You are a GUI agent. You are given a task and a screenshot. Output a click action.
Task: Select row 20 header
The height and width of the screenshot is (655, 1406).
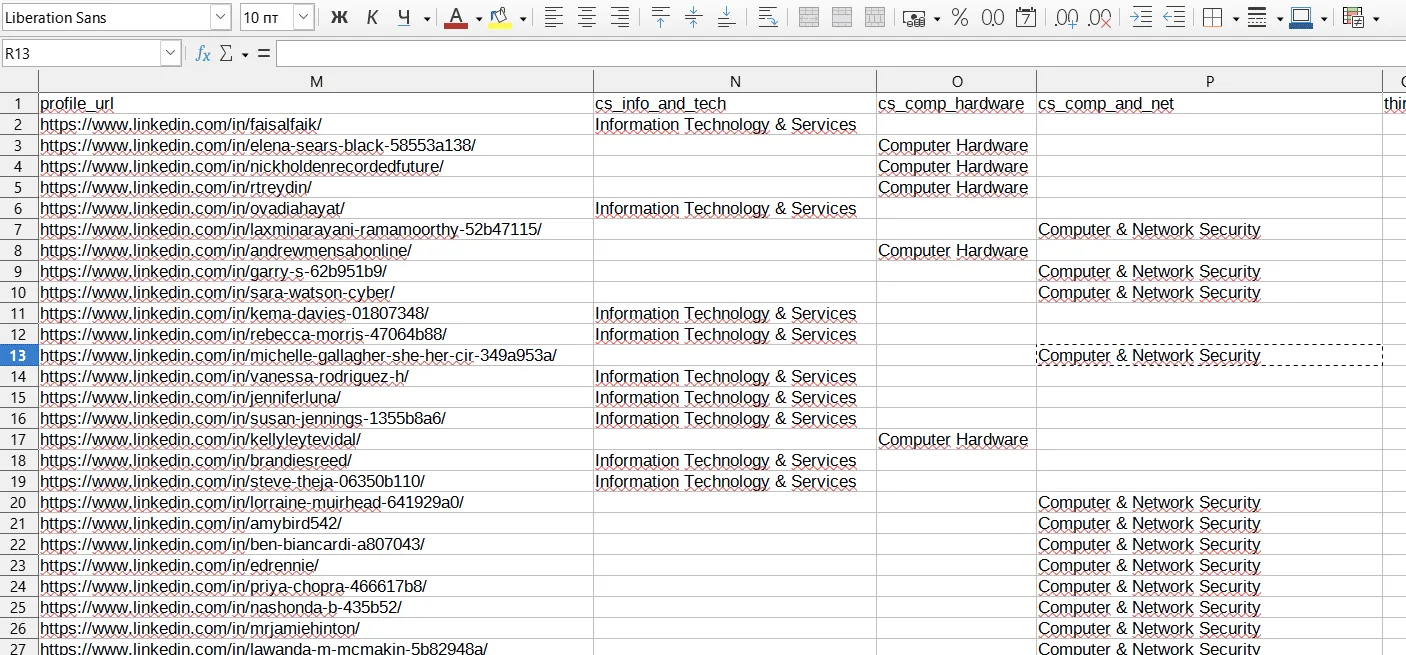tap(19, 502)
